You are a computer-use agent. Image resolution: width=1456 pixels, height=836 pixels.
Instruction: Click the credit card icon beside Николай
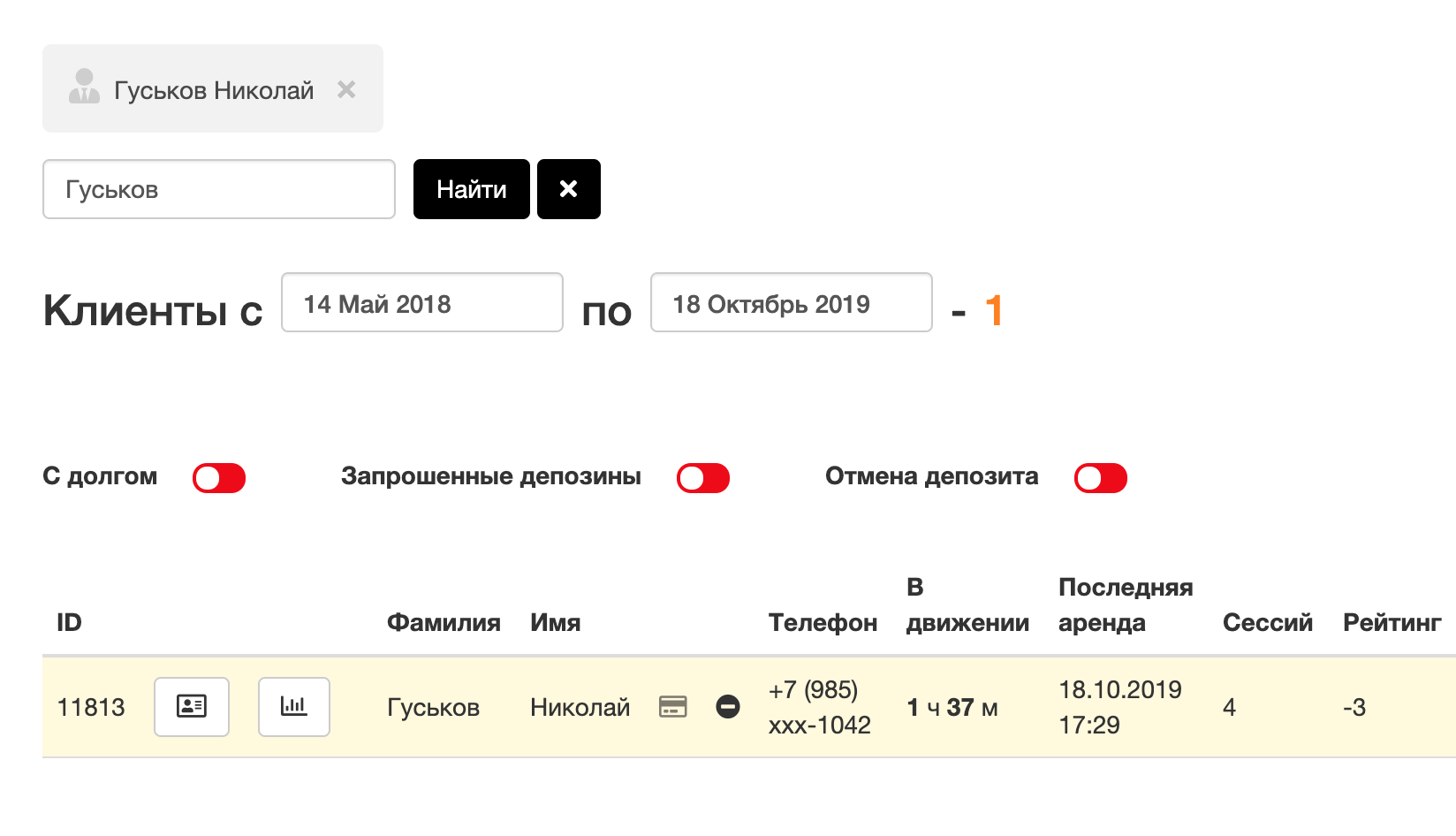[x=673, y=707]
